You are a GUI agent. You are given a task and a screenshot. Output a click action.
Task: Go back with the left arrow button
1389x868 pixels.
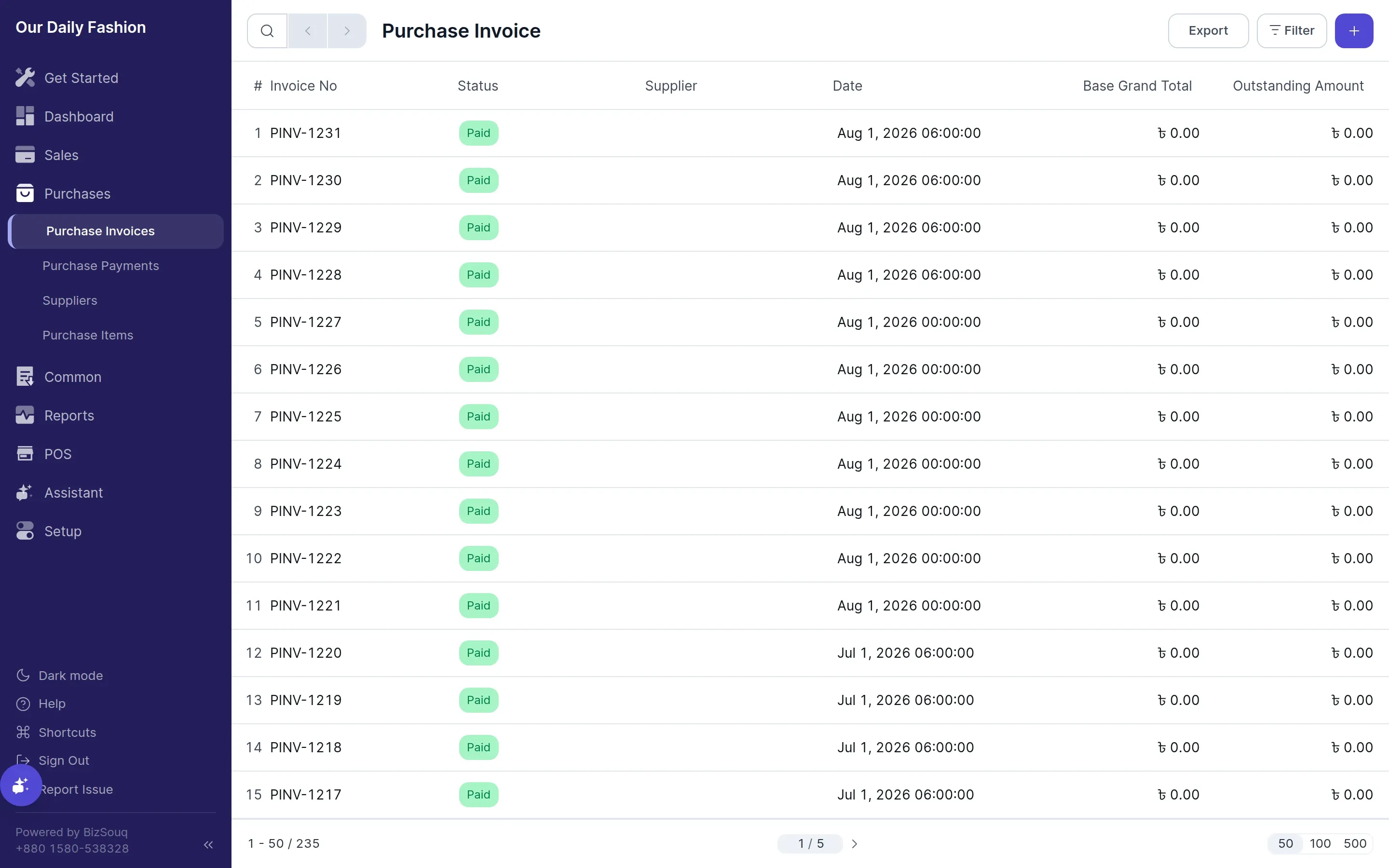(x=308, y=31)
